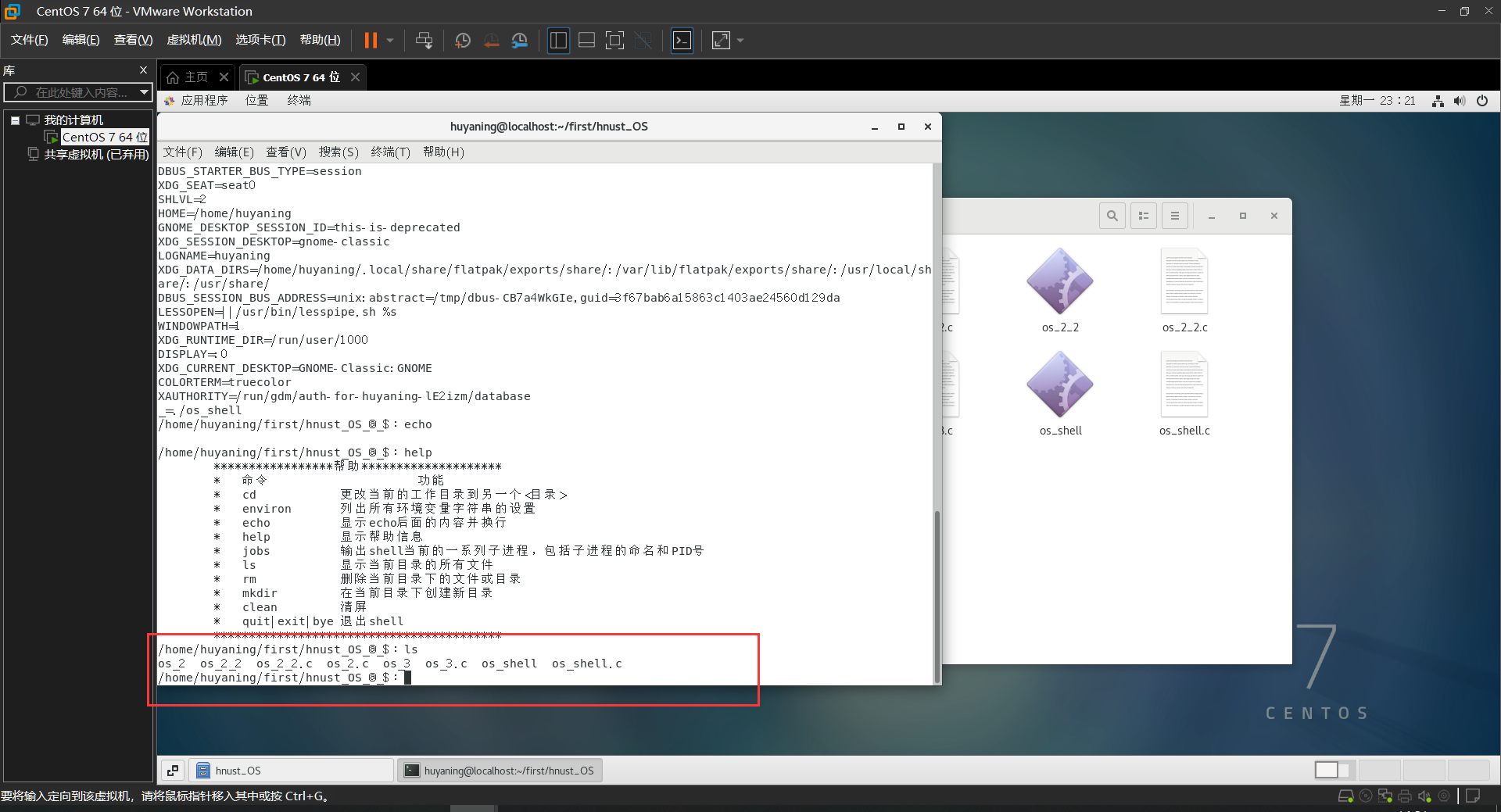Enter full screen mode icon
The height and width of the screenshot is (812, 1501).
615,40
